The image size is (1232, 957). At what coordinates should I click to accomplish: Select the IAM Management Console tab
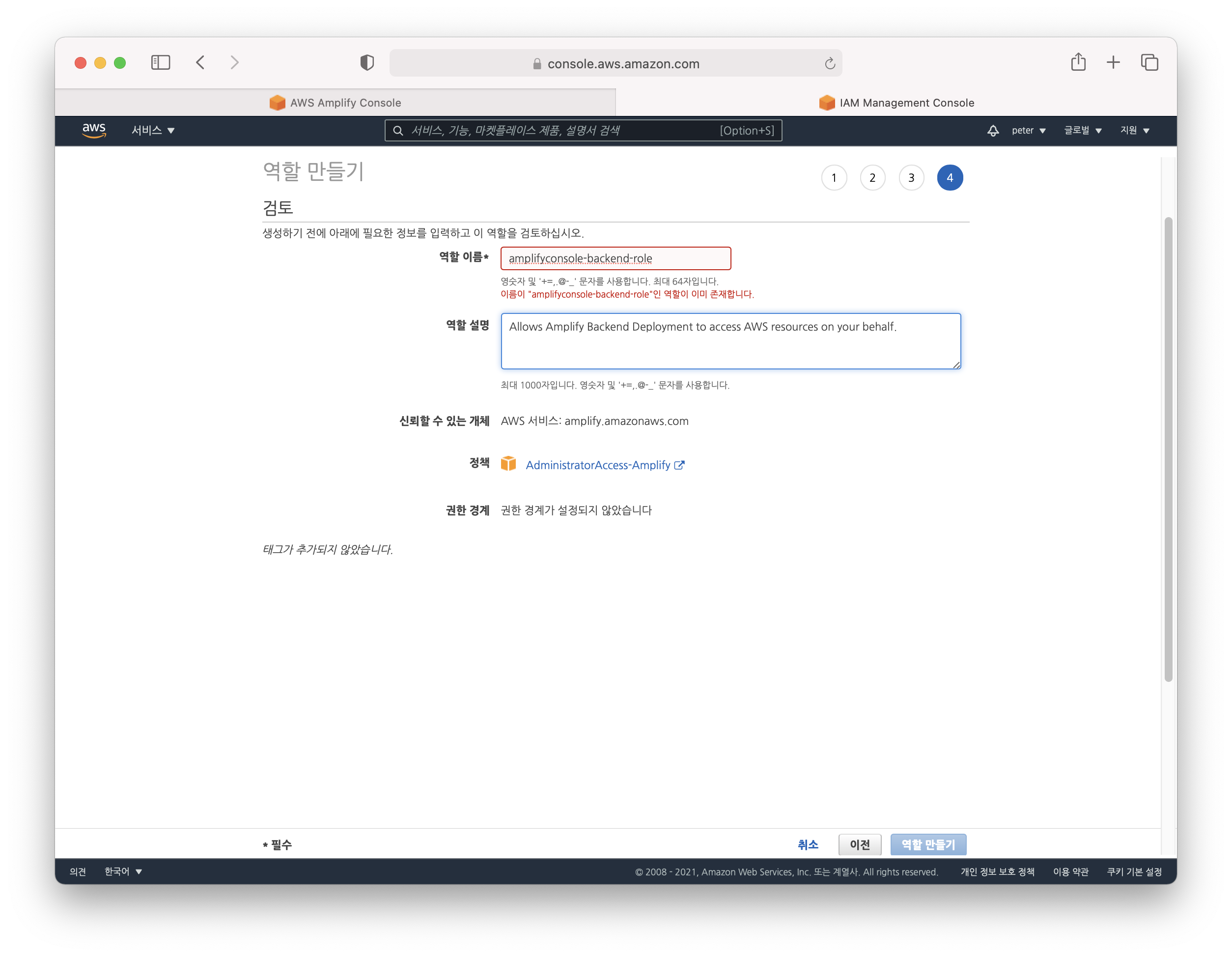click(x=896, y=103)
